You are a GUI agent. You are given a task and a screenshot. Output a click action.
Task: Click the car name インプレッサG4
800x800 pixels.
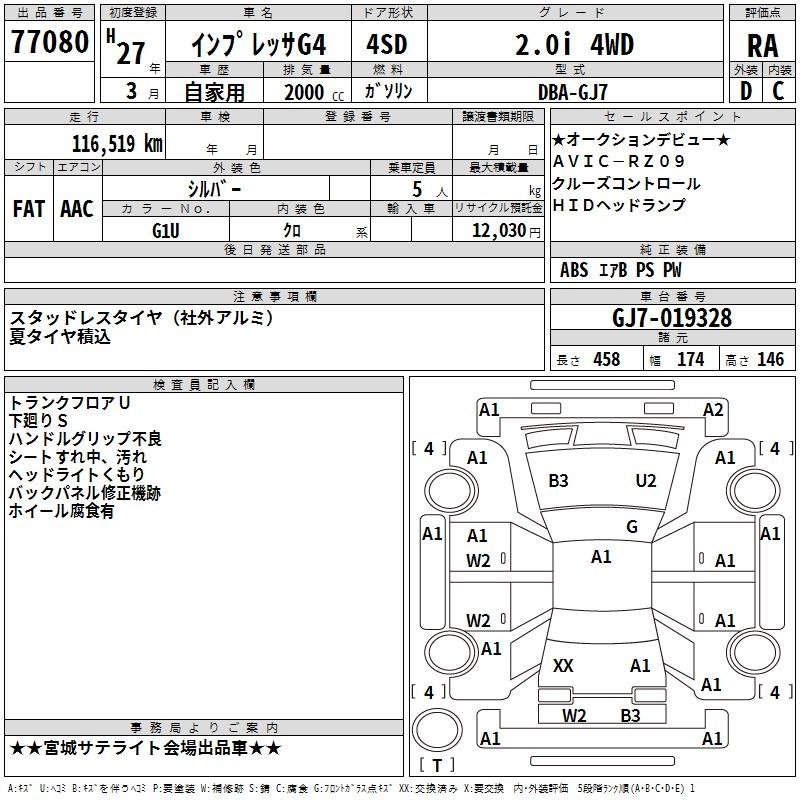tap(258, 44)
